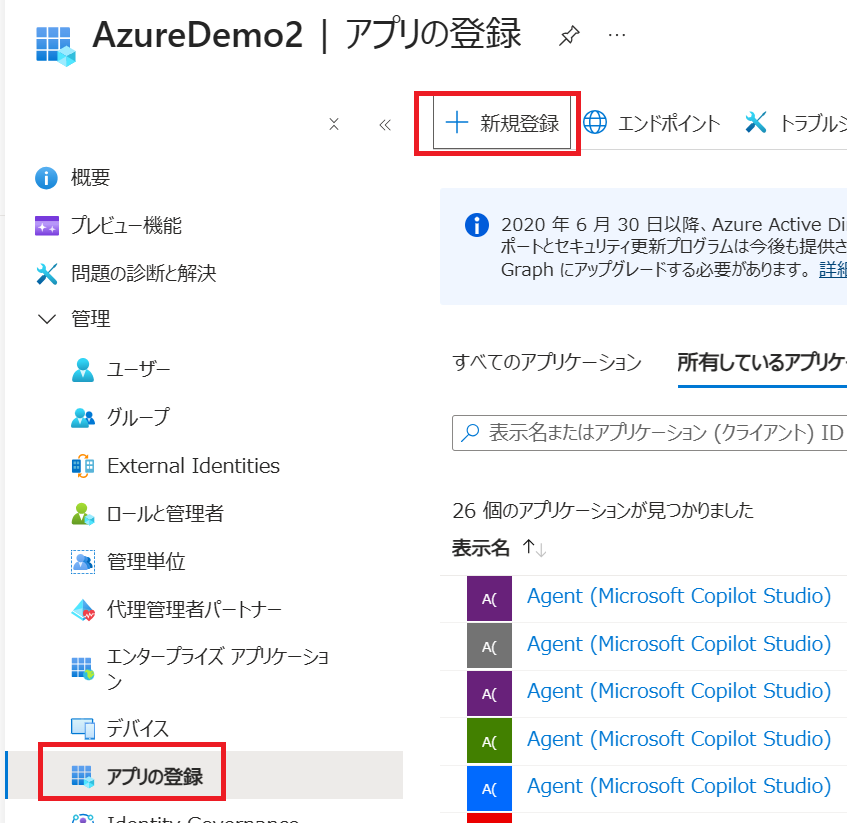Open ユーザー in the sidebar
Image resolution: width=847 pixels, height=823 pixels.
tap(138, 369)
